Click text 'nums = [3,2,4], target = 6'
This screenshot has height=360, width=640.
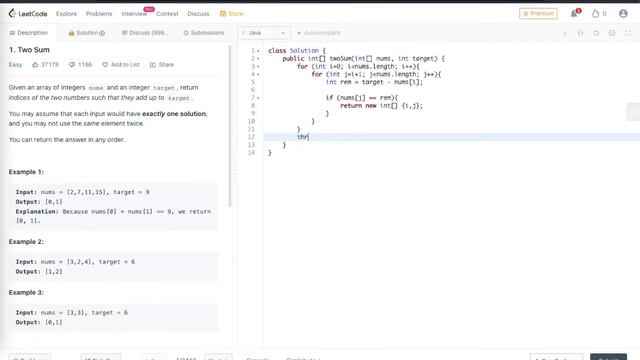88,262
